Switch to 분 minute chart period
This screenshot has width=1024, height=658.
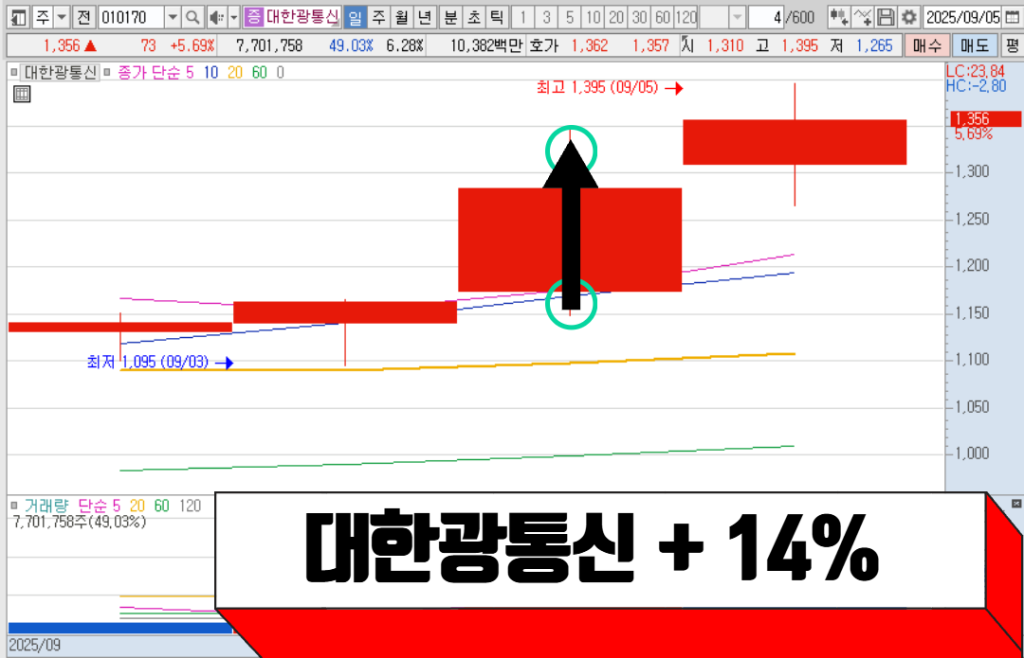[451, 17]
